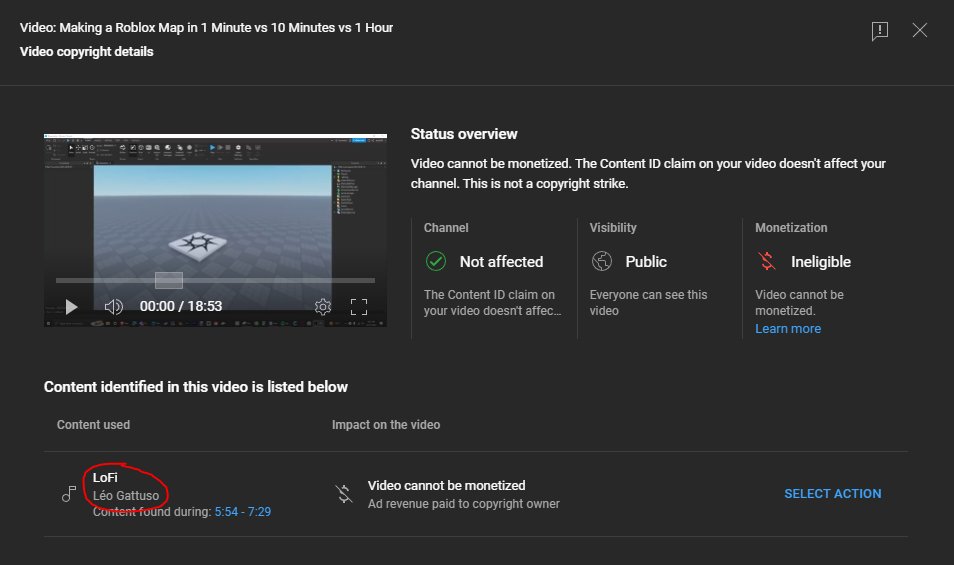Click the green Not affected checkmark icon

pyautogui.click(x=436, y=262)
